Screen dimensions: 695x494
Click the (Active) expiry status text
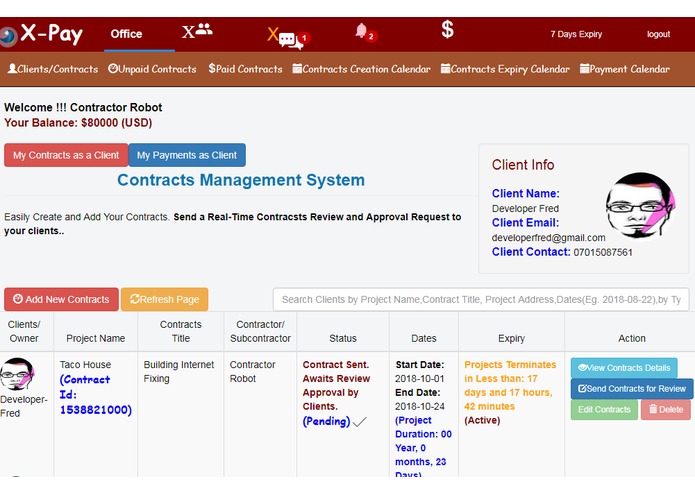point(482,420)
